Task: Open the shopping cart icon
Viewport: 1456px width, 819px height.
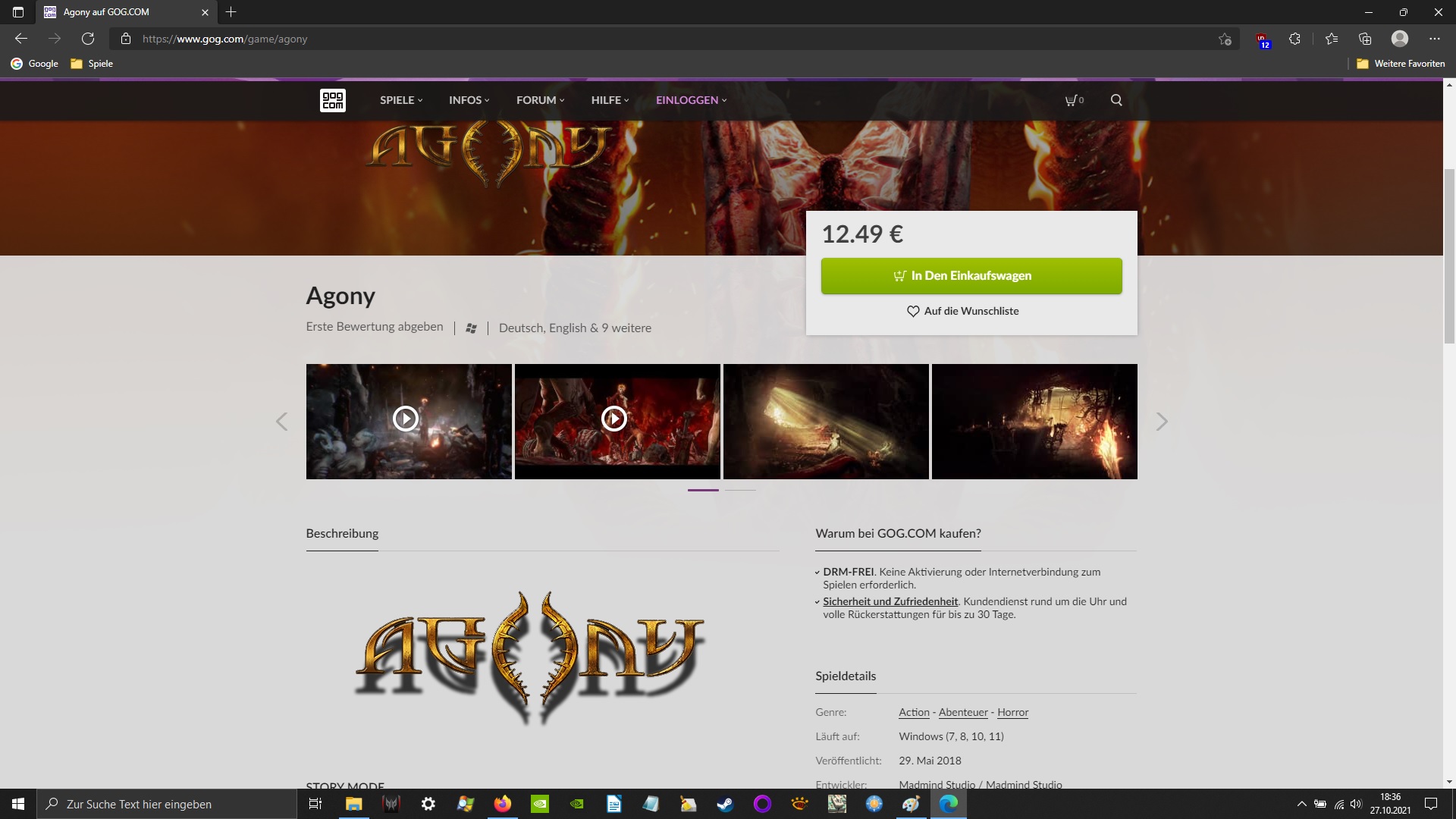Action: [1074, 100]
